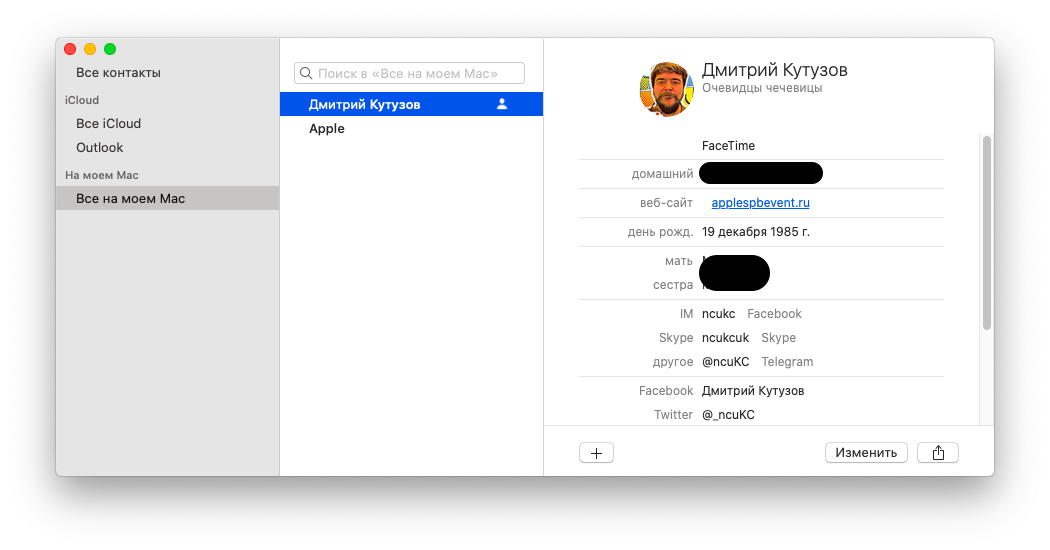The image size is (1050, 550).
Task: Click the веб-сайт field label
Action: pyautogui.click(x=666, y=202)
